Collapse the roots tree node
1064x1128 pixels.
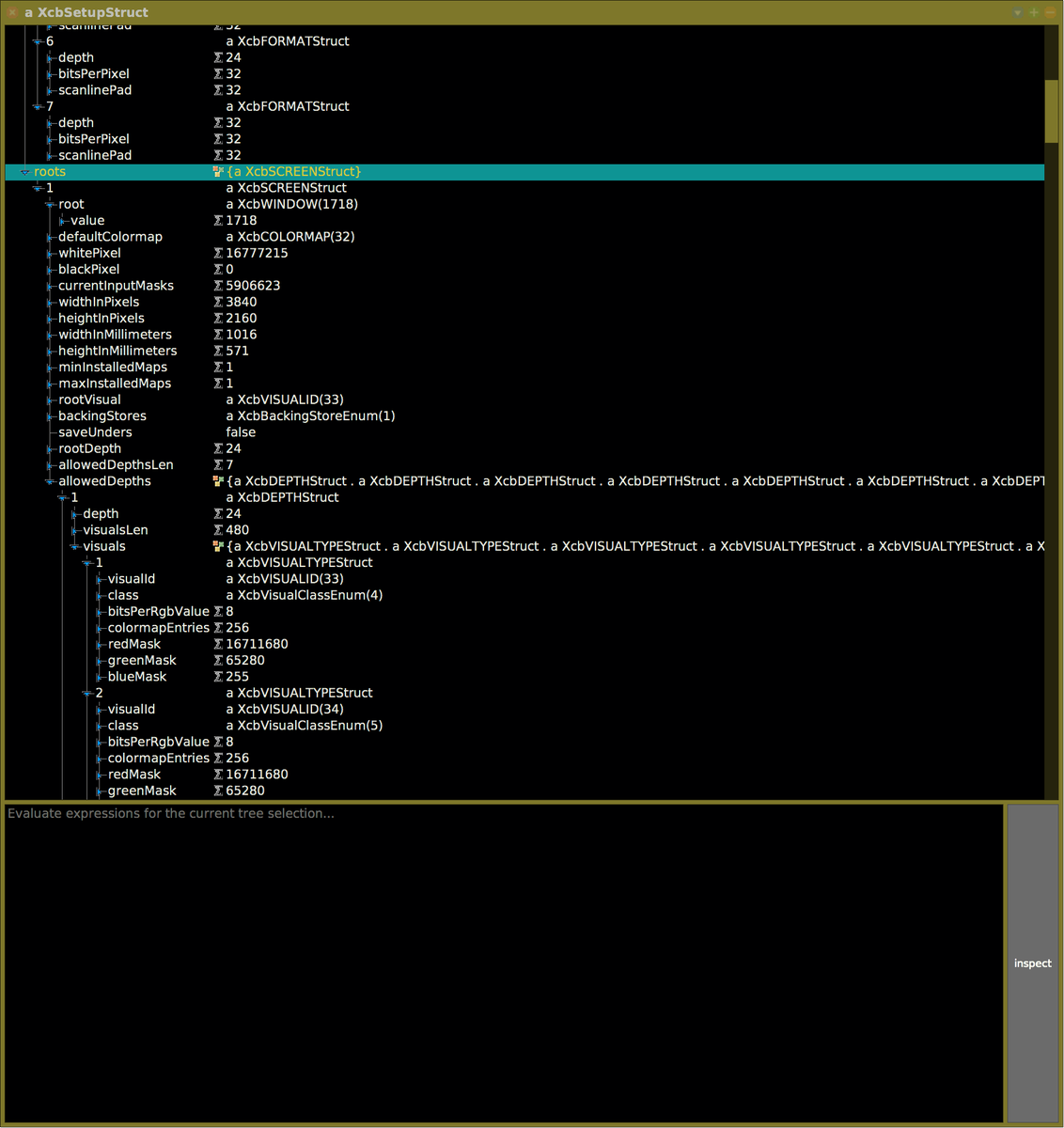pos(24,172)
